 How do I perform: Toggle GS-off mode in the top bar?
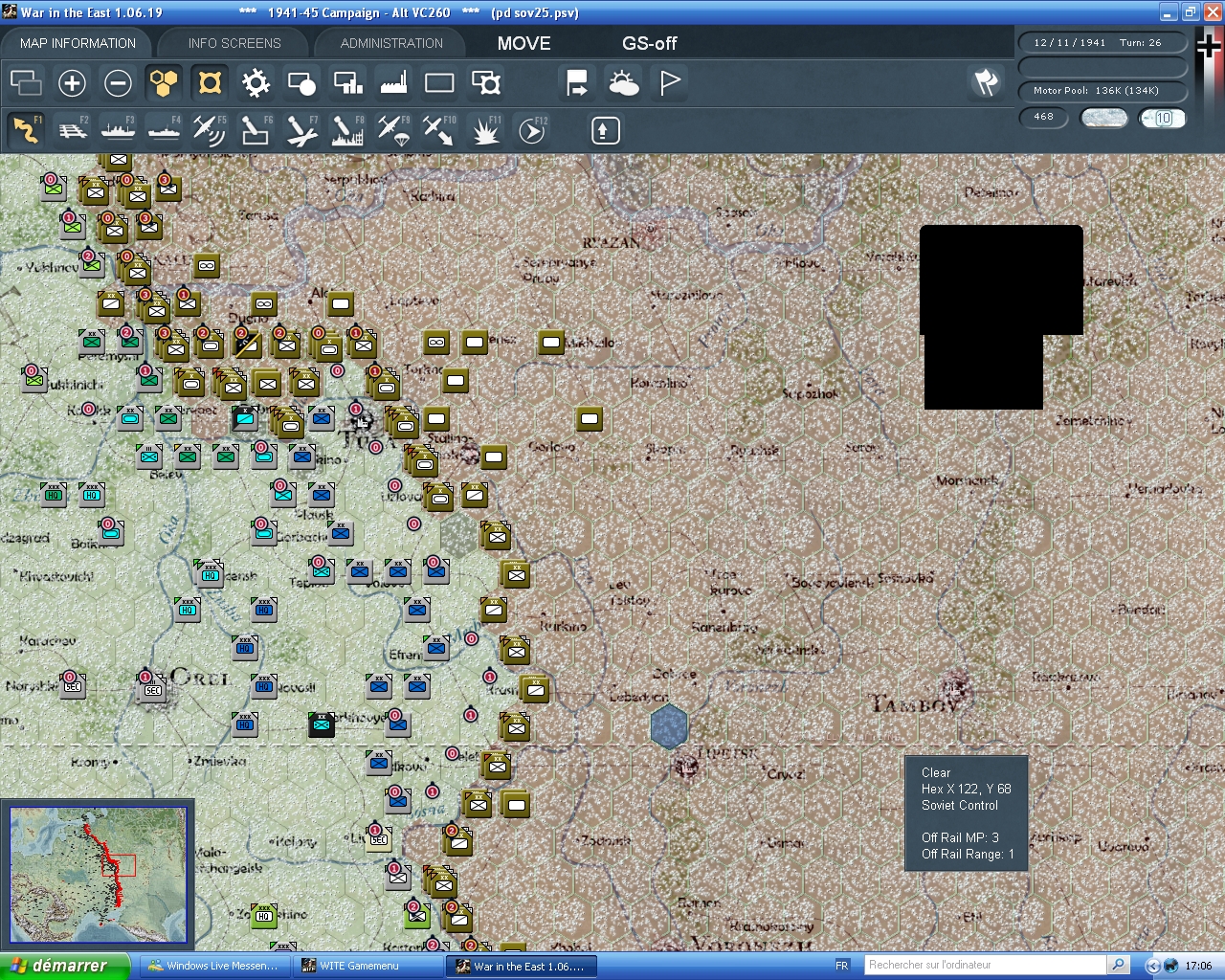pyautogui.click(x=649, y=43)
